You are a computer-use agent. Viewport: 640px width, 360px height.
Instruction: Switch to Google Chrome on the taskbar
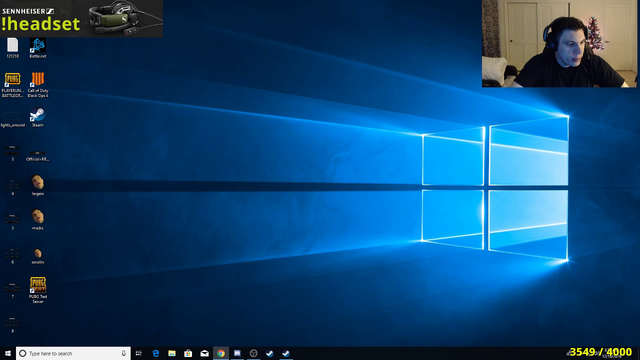(221, 353)
